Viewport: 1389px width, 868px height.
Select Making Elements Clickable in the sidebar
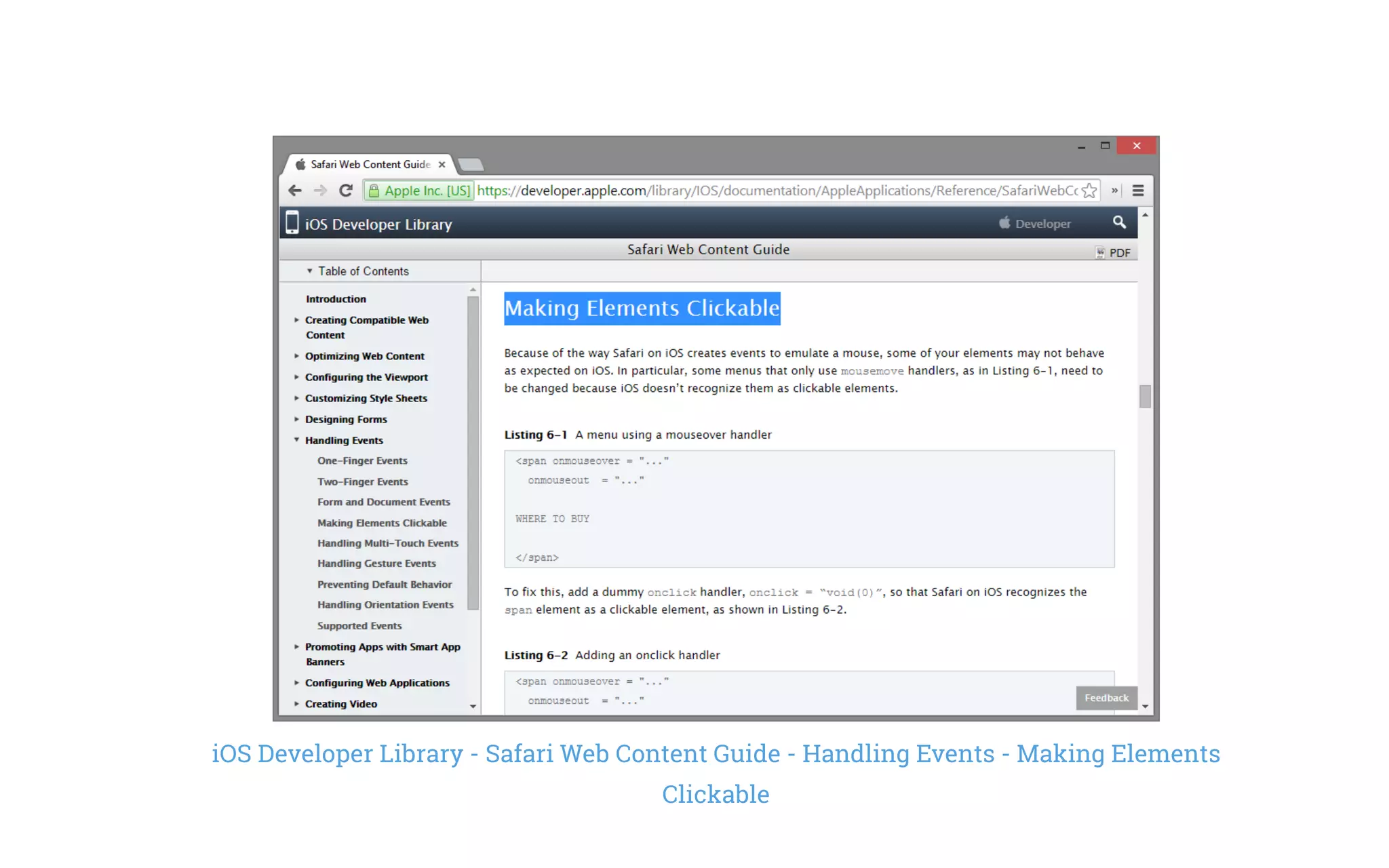coord(382,523)
